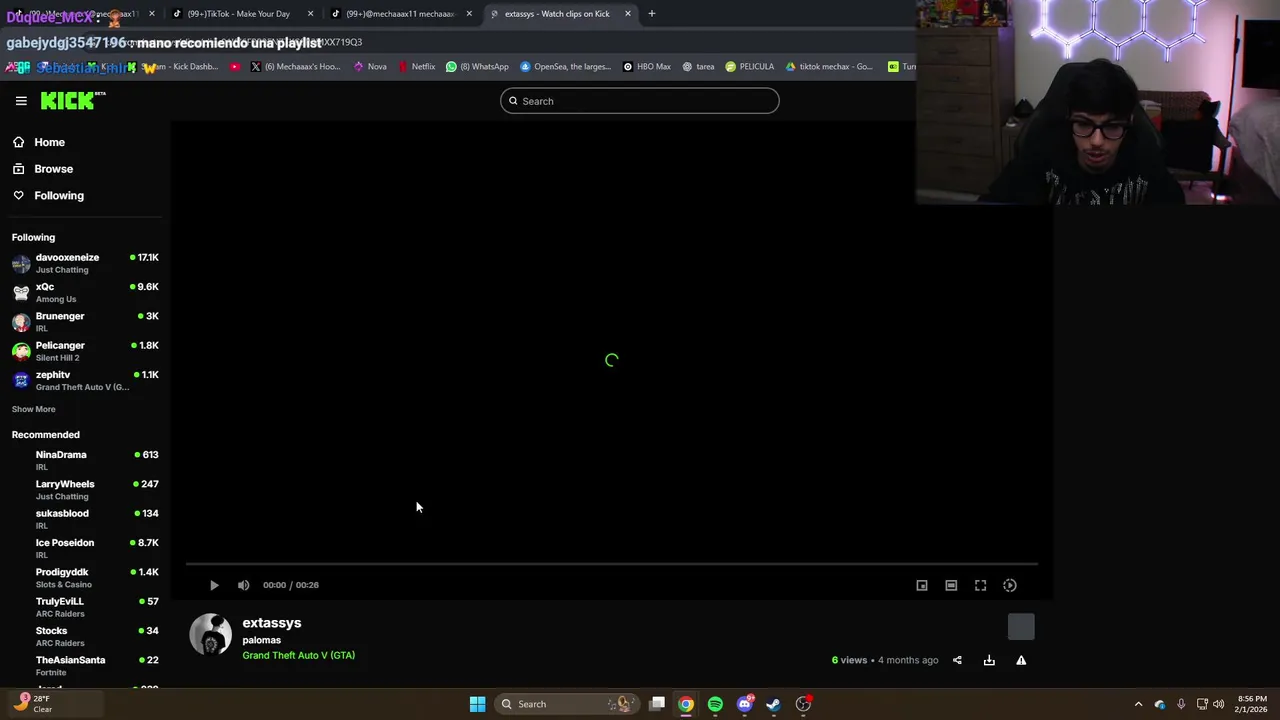
Task: Switch to @mechaaax11 TikTok tab
Action: pos(402,14)
